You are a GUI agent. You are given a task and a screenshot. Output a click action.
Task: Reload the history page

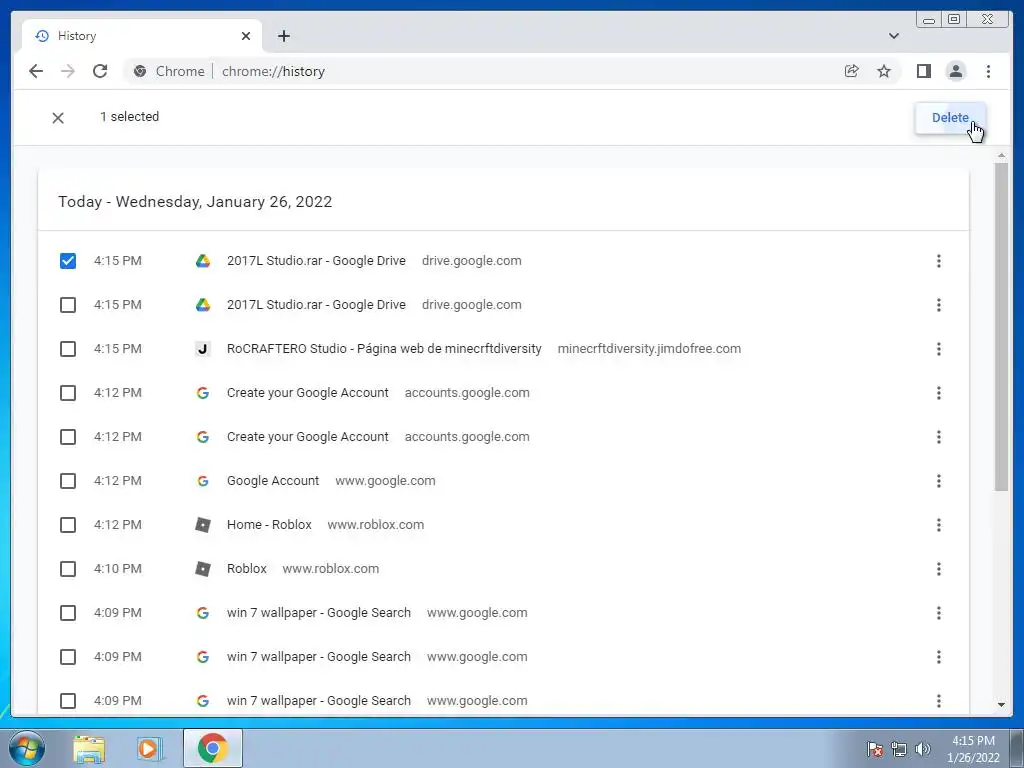[x=100, y=71]
